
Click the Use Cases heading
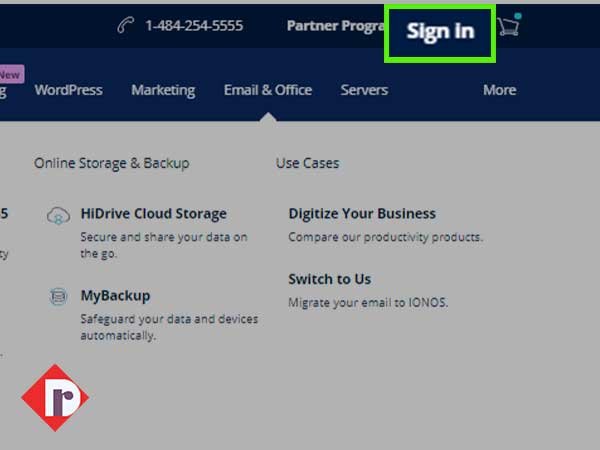(x=308, y=163)
